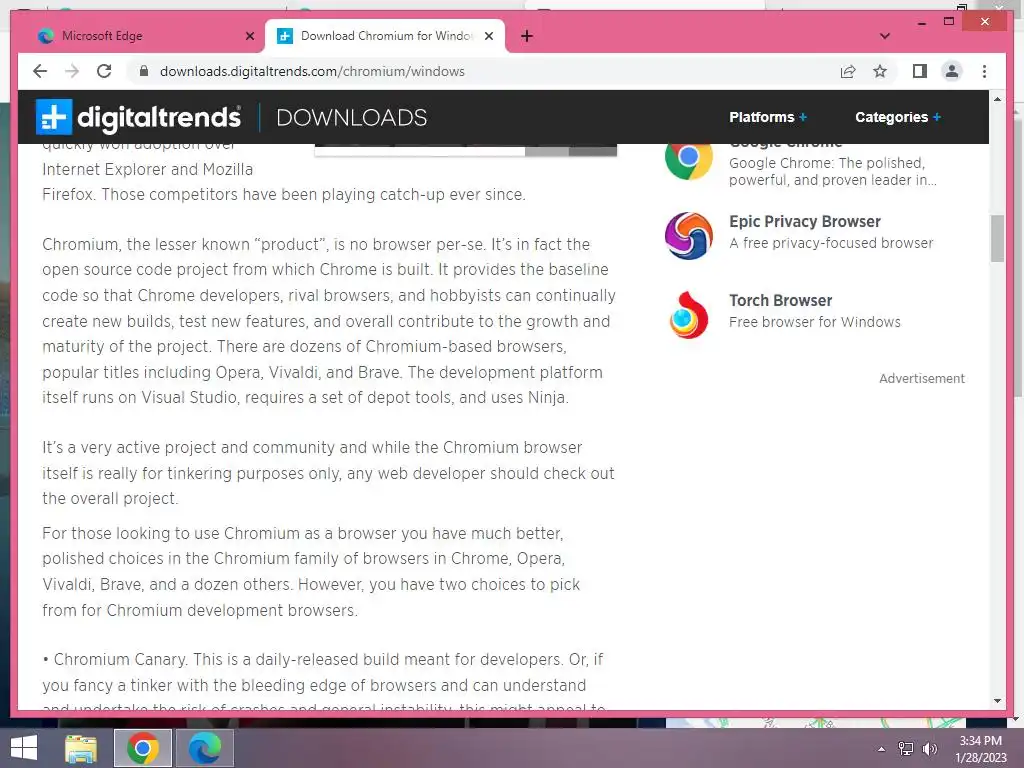1024x768 pixels.
Task: Click the Epic Privacy Browser icon
Action: coord(688,235)
